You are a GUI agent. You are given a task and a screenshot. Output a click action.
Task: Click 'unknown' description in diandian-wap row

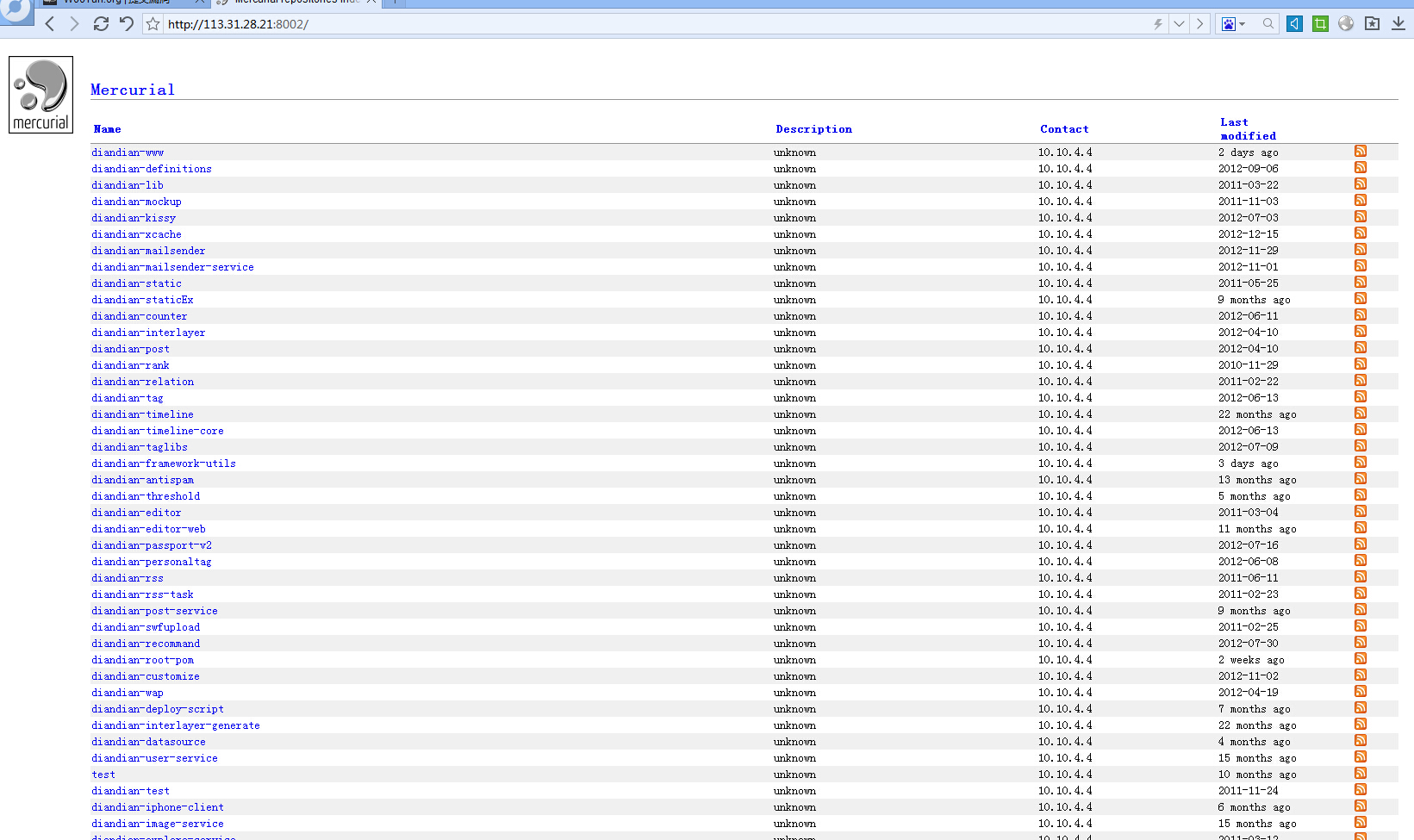[x=794, y=693]
